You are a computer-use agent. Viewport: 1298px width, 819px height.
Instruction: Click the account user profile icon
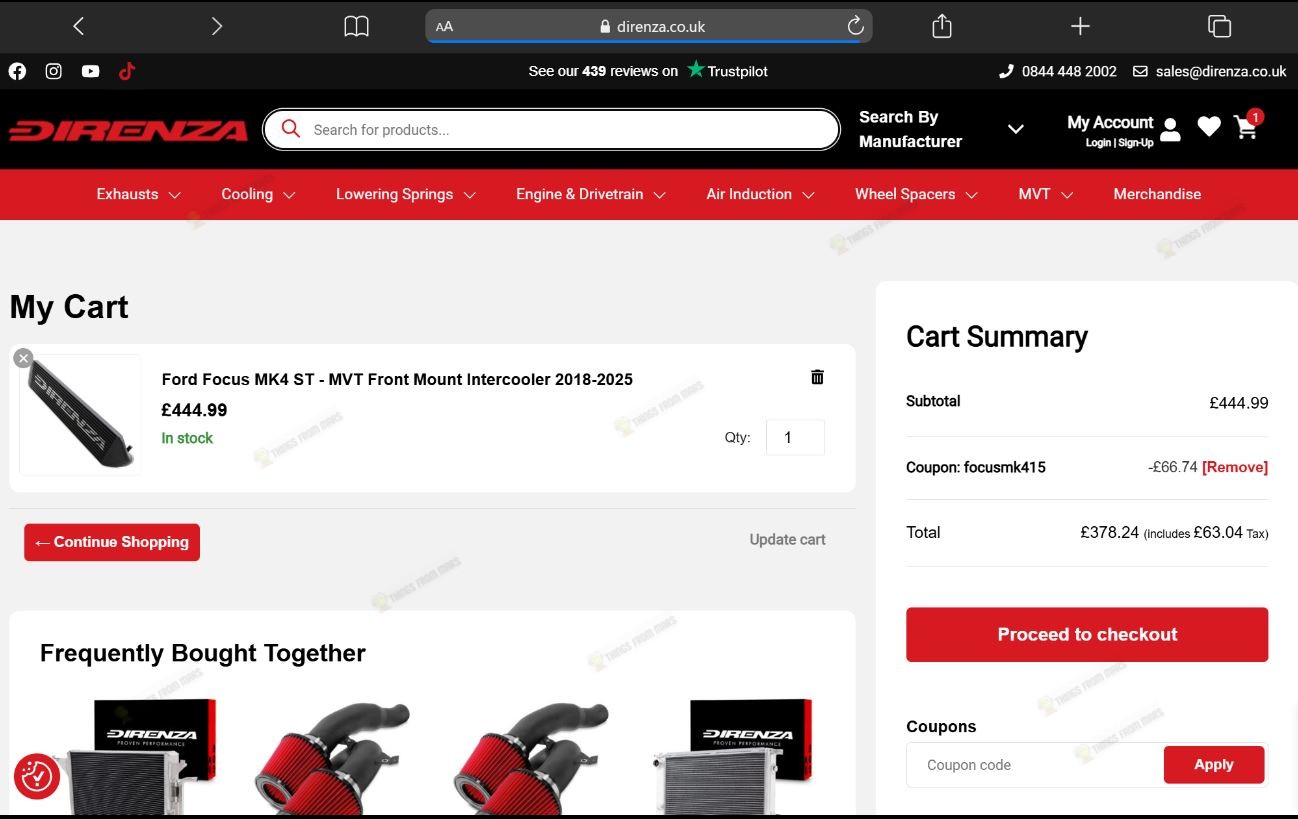click(x=1171, y=129)
